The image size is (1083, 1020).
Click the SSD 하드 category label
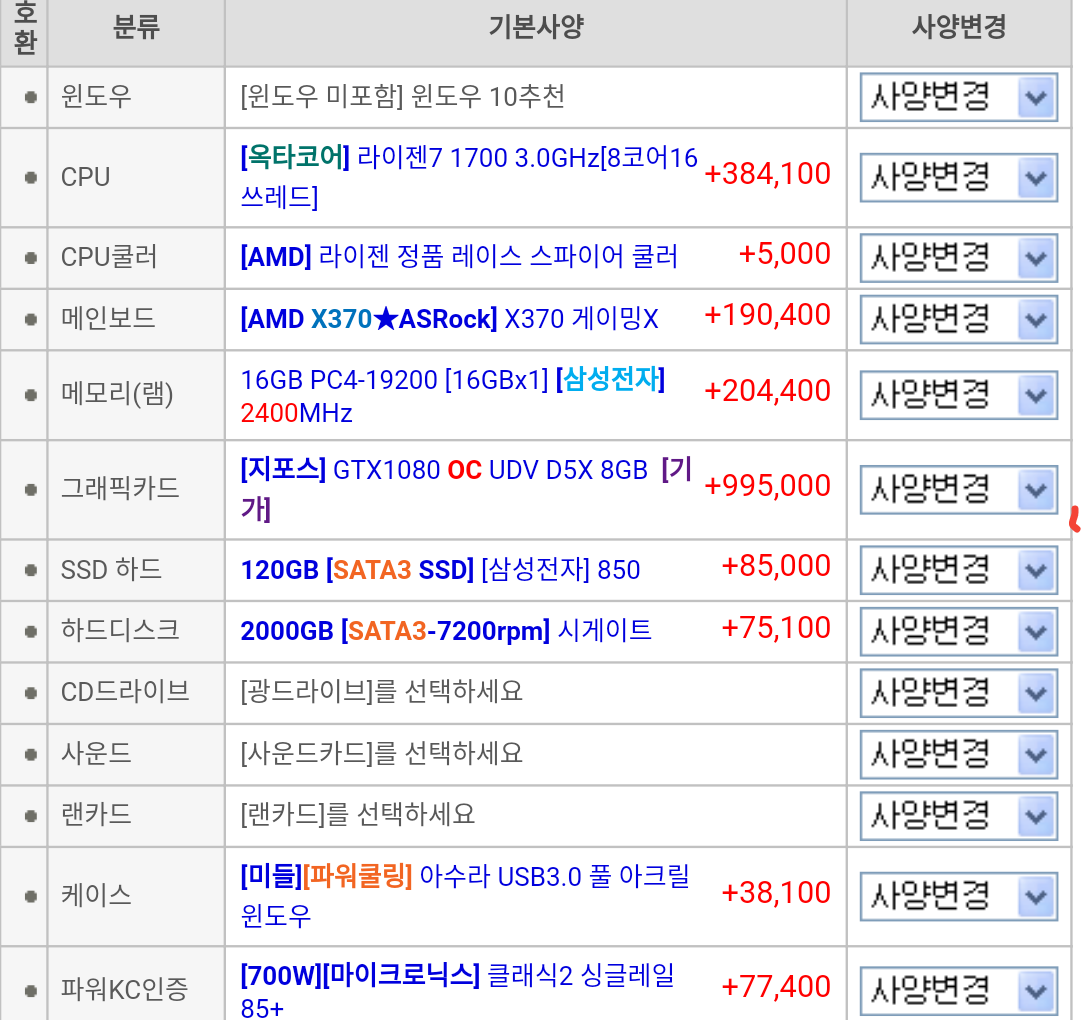(111, 570)
